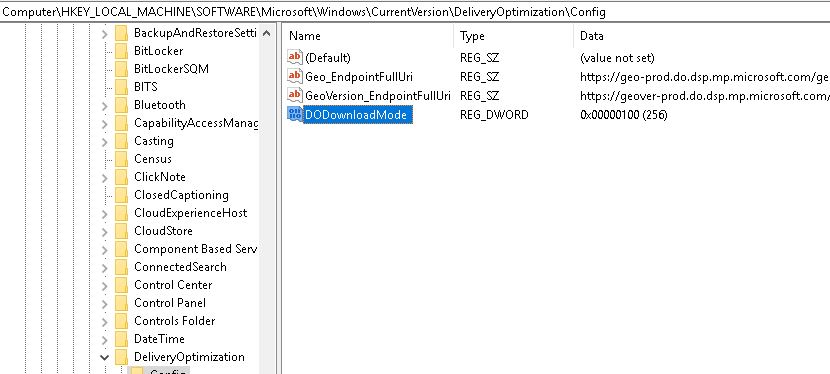
Task: Click the Component Based Serv folder icon
Action: point(121,249)
